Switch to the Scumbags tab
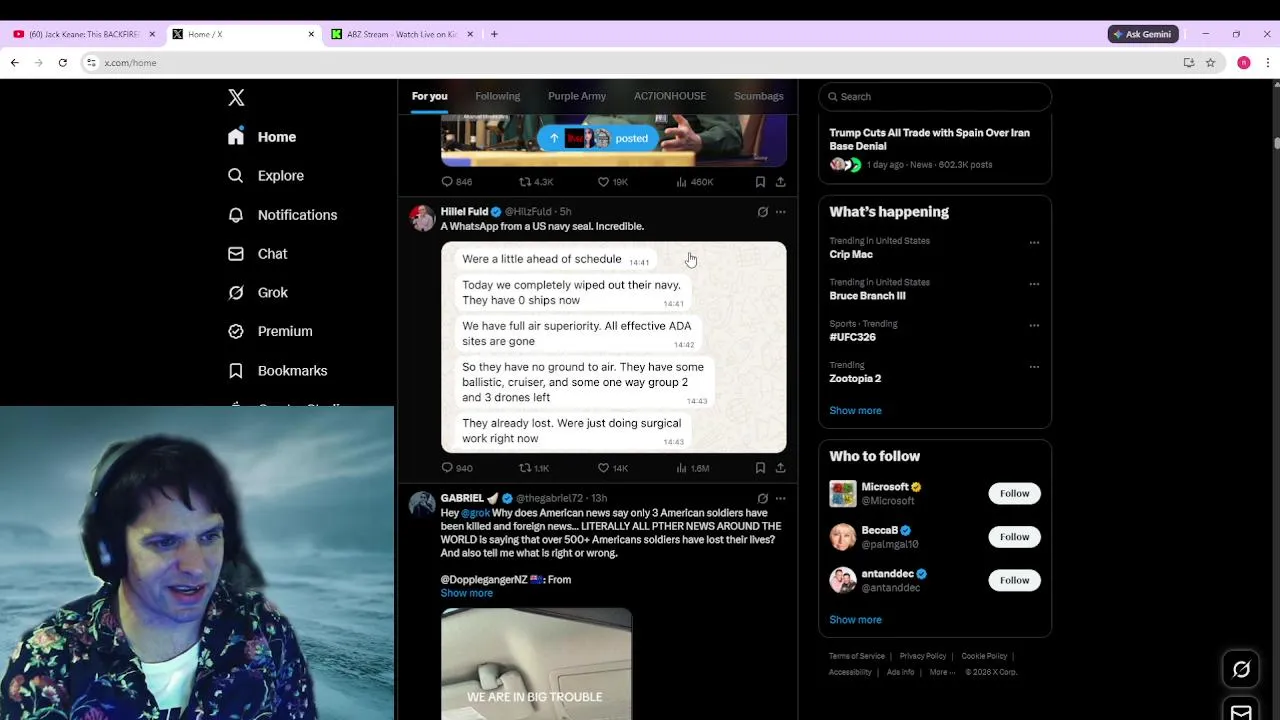 point(759,96)
